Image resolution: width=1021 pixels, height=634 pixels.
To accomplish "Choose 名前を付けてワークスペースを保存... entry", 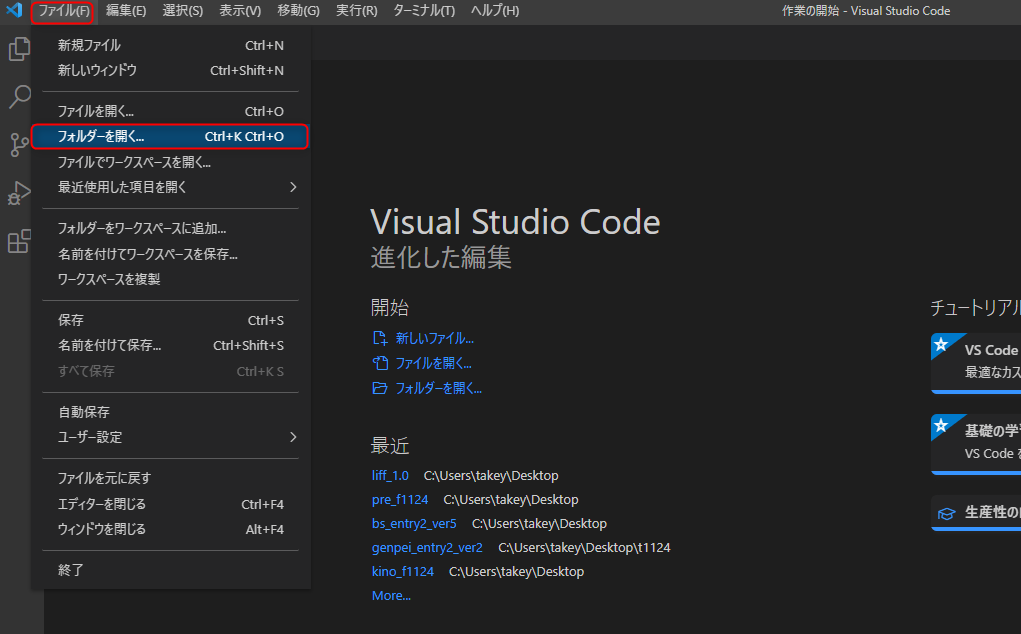I will click(171, 254).
